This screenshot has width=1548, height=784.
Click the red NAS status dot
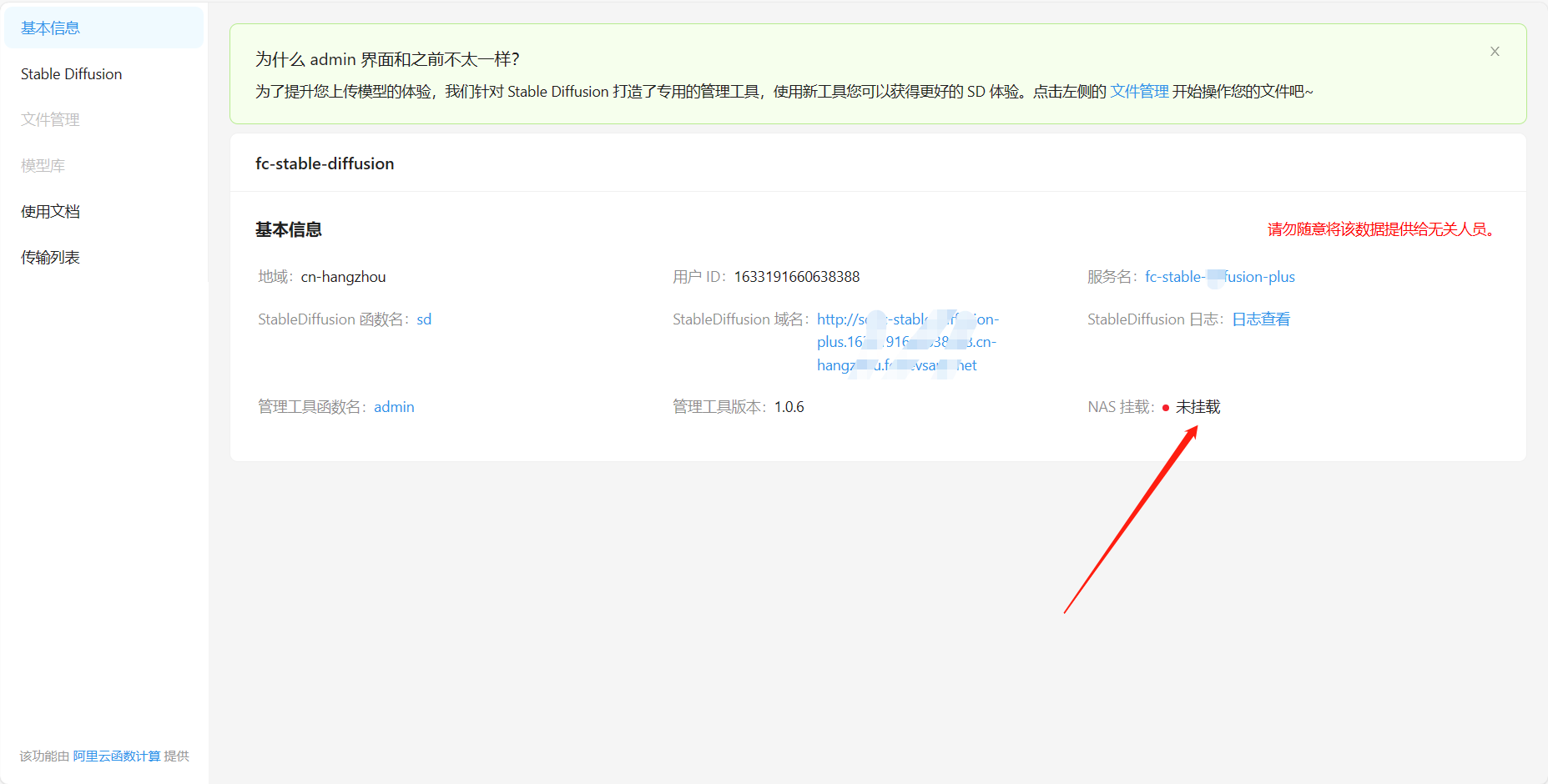click(1166, 408)
